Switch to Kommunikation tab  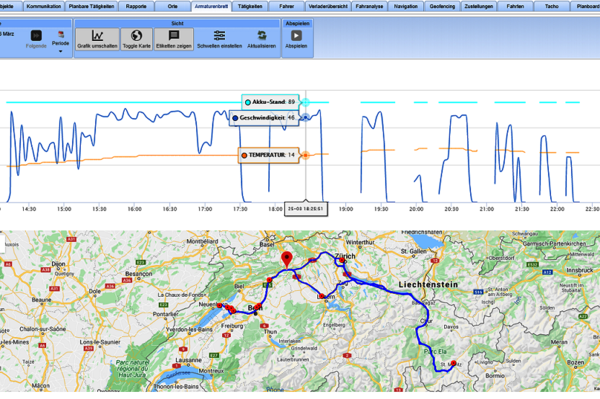coord(44,6)
